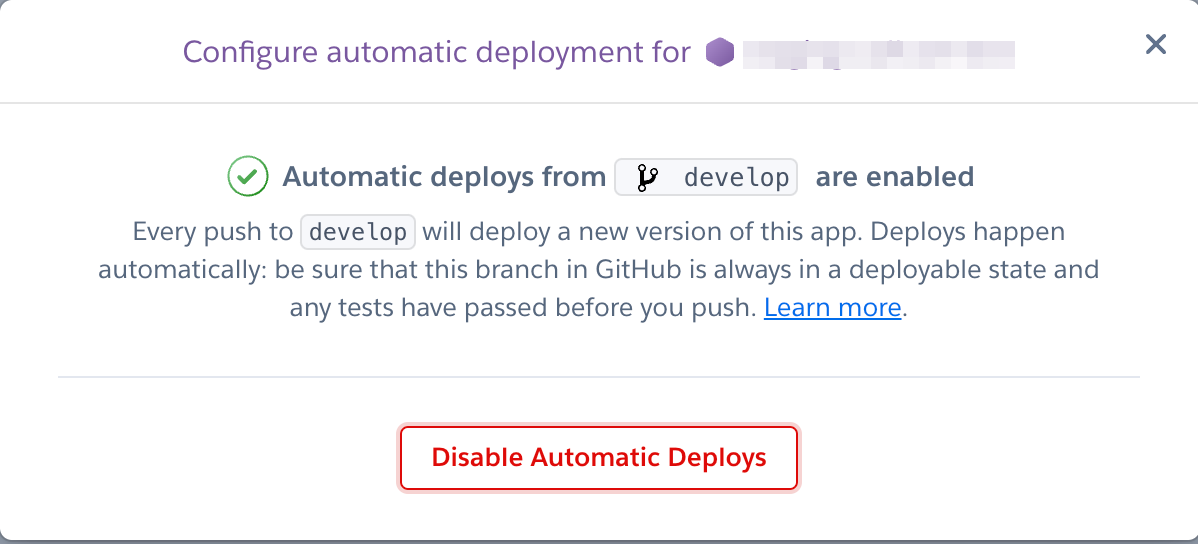
Task: Click the gray overlay below the dialog
Action: point(599,542)
